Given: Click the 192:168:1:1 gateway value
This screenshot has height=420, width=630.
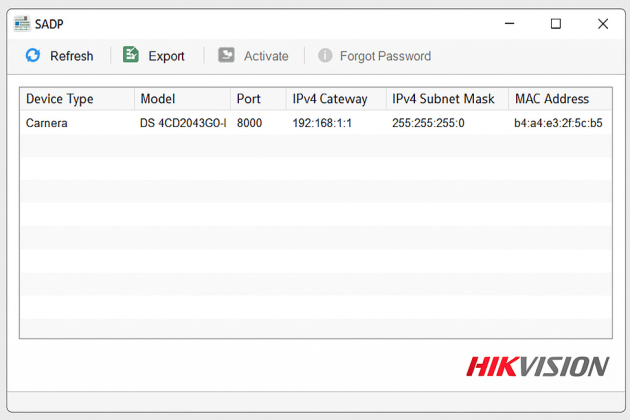Looking at the screenshot, I should click(x=322, y=123).
